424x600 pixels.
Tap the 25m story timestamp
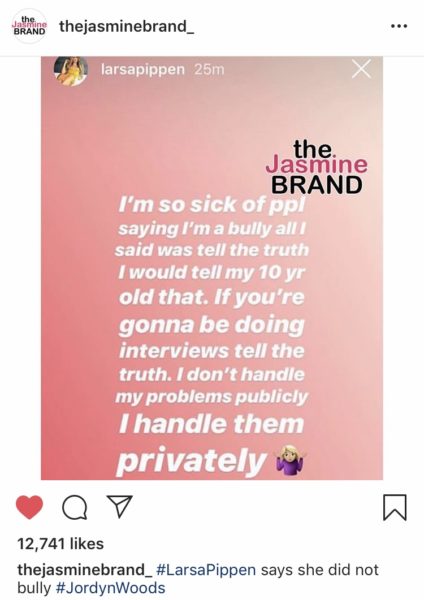point(209,69)
